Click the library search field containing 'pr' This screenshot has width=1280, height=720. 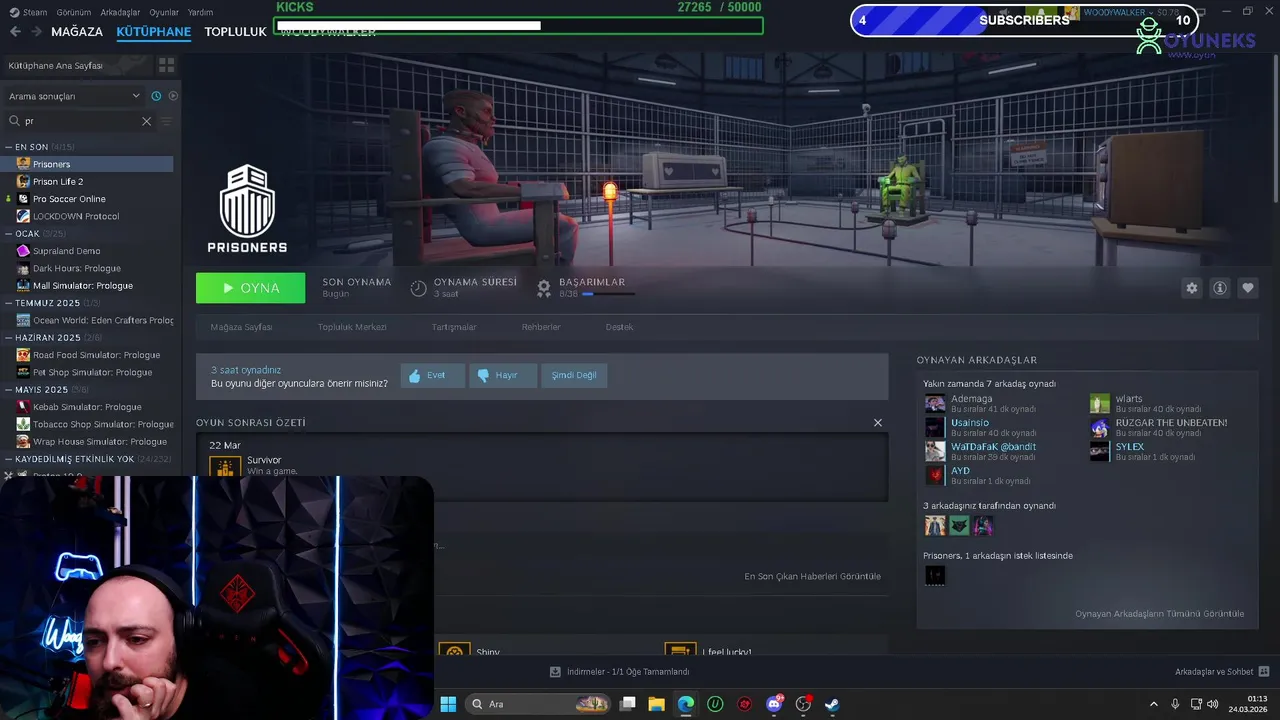pyautogui.click(x=80, y=121)
